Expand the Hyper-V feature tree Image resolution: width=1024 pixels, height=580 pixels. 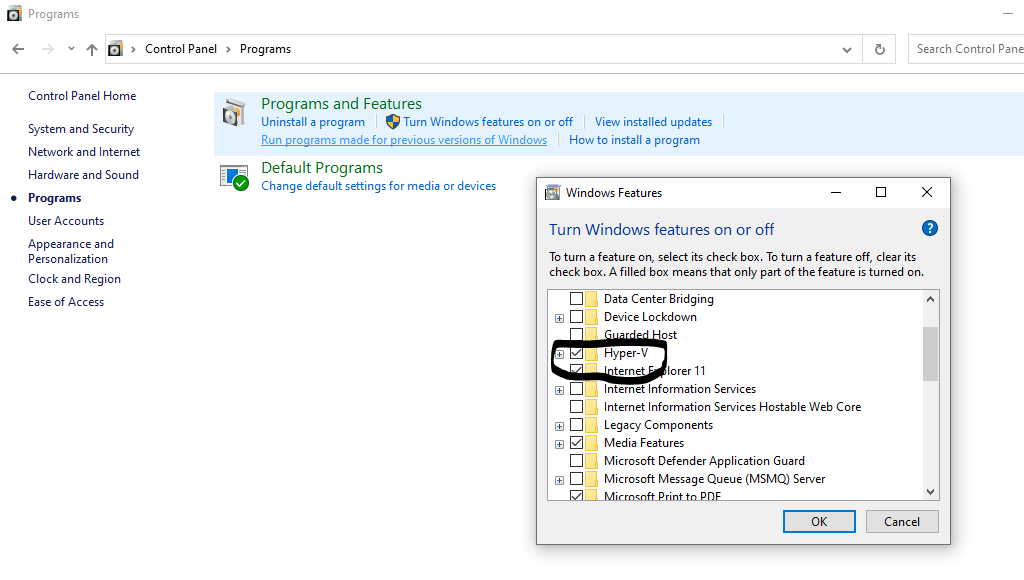(x=559, y=354)
